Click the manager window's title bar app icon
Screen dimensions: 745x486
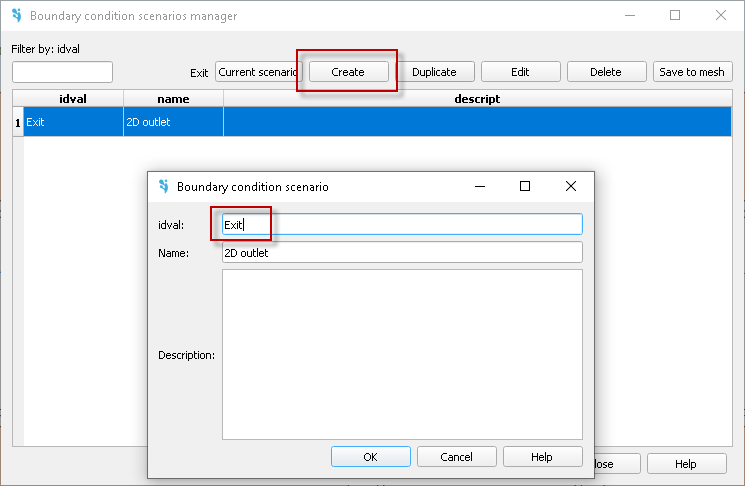pyautogui.click(x=16, y=16)
